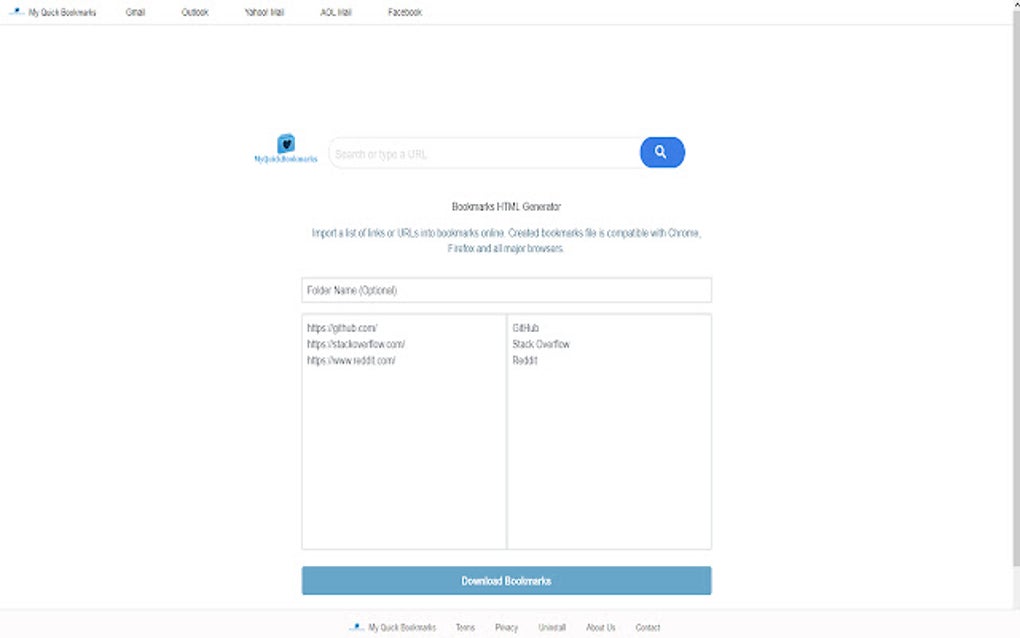Click the box listing GitHub, Stack Overflow, Reddit
Image resolution: width=1020 pixels, height=638 pixels.
pyautogui.click(x=608, y=430)
